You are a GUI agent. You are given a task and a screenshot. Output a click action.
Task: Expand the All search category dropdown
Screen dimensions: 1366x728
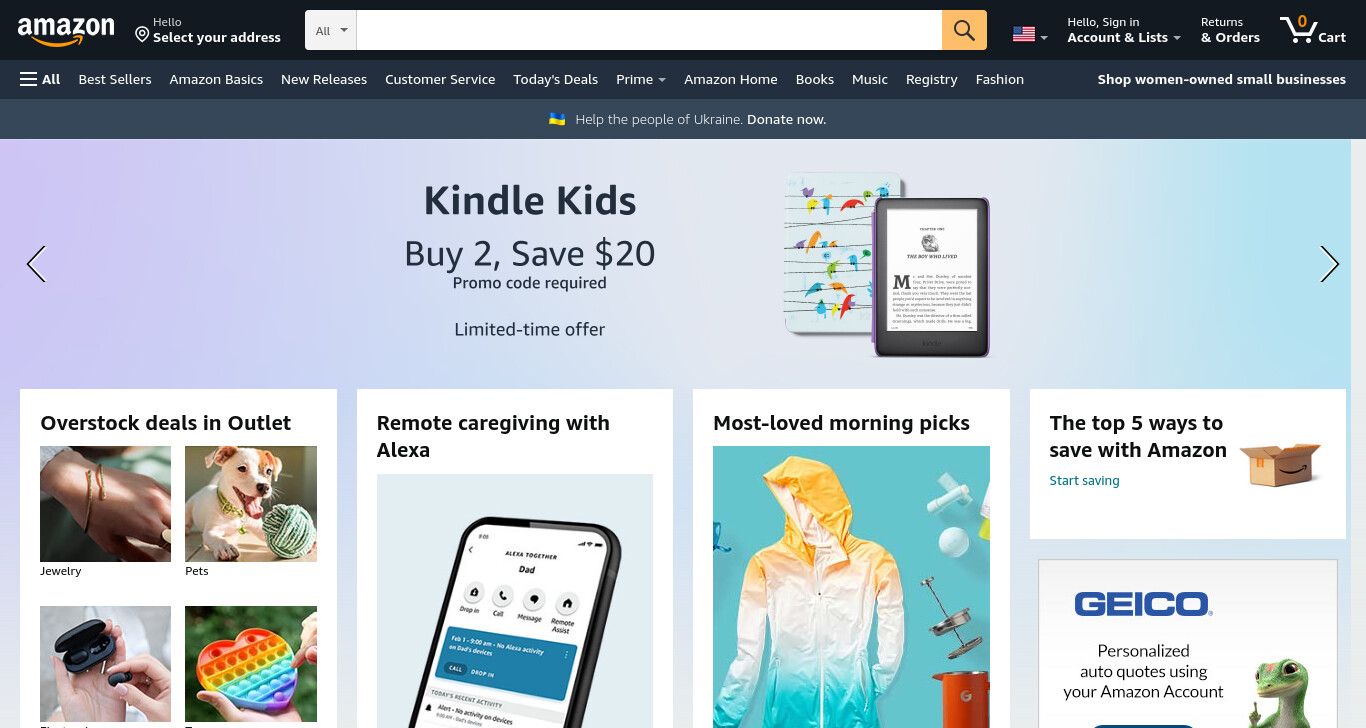pyautogui.click(x=331, y=30)
